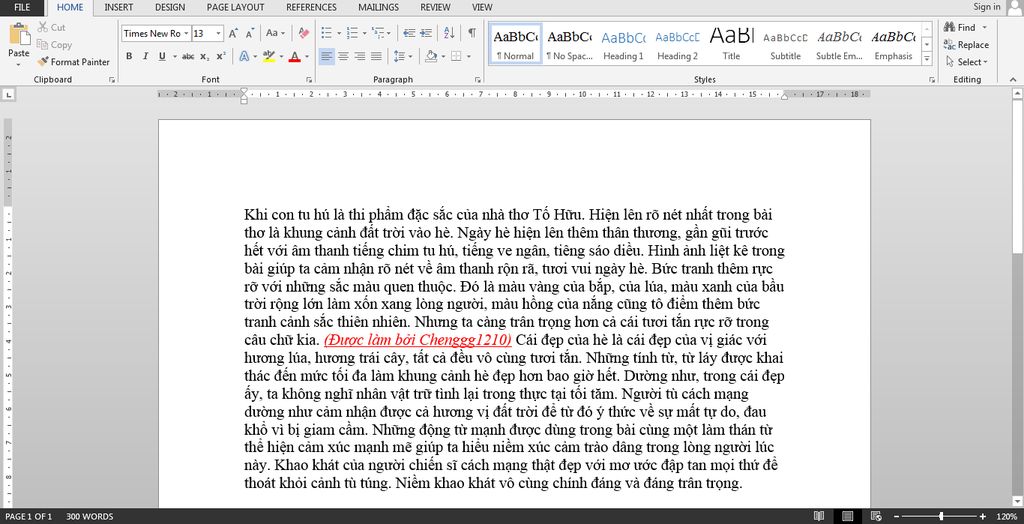The width and height of the screenshot is (1024, 524).
Task: Switch to Read Mode in status bar
Action: [818, 516]
